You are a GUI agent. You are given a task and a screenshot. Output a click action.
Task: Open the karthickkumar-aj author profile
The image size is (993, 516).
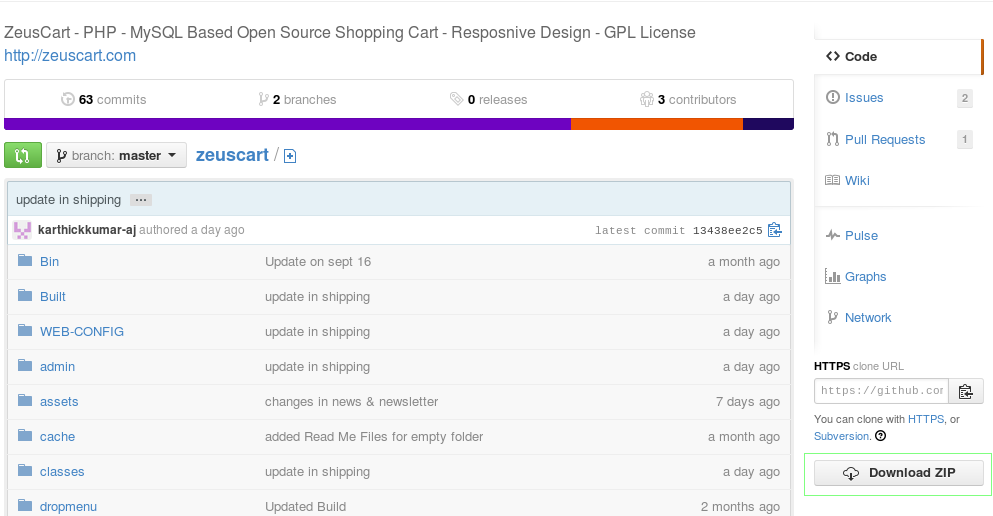point(87,230)
